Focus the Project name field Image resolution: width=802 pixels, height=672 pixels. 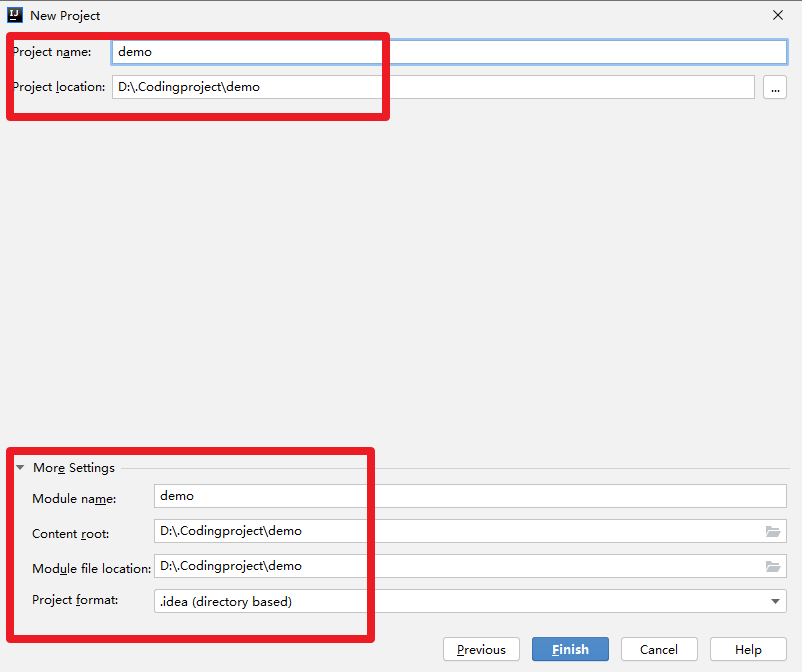(449, 52)
